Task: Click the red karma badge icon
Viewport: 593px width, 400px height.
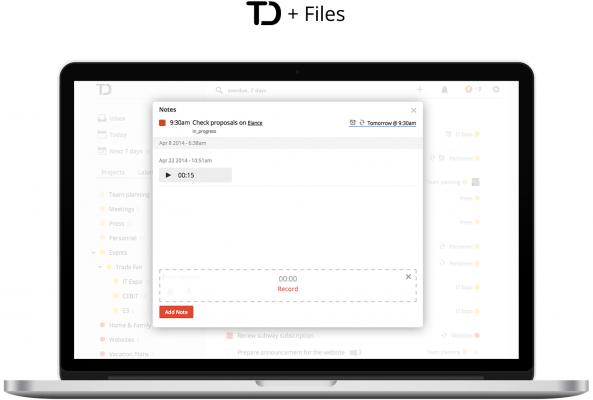Action: pos(469,89)
